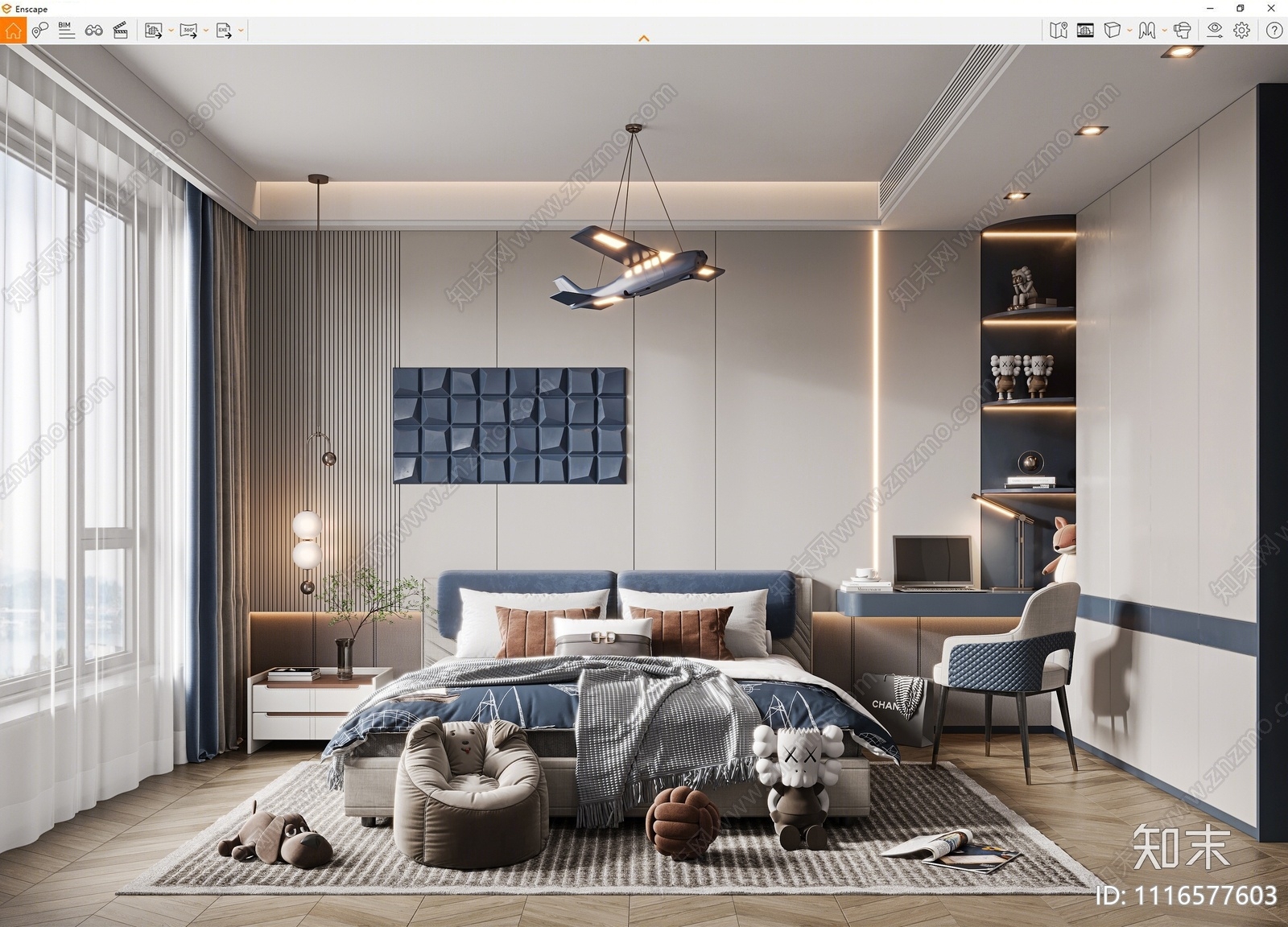Switch the projection mode cube icon
1288x927 pixels.
(x=1112, y=31)
